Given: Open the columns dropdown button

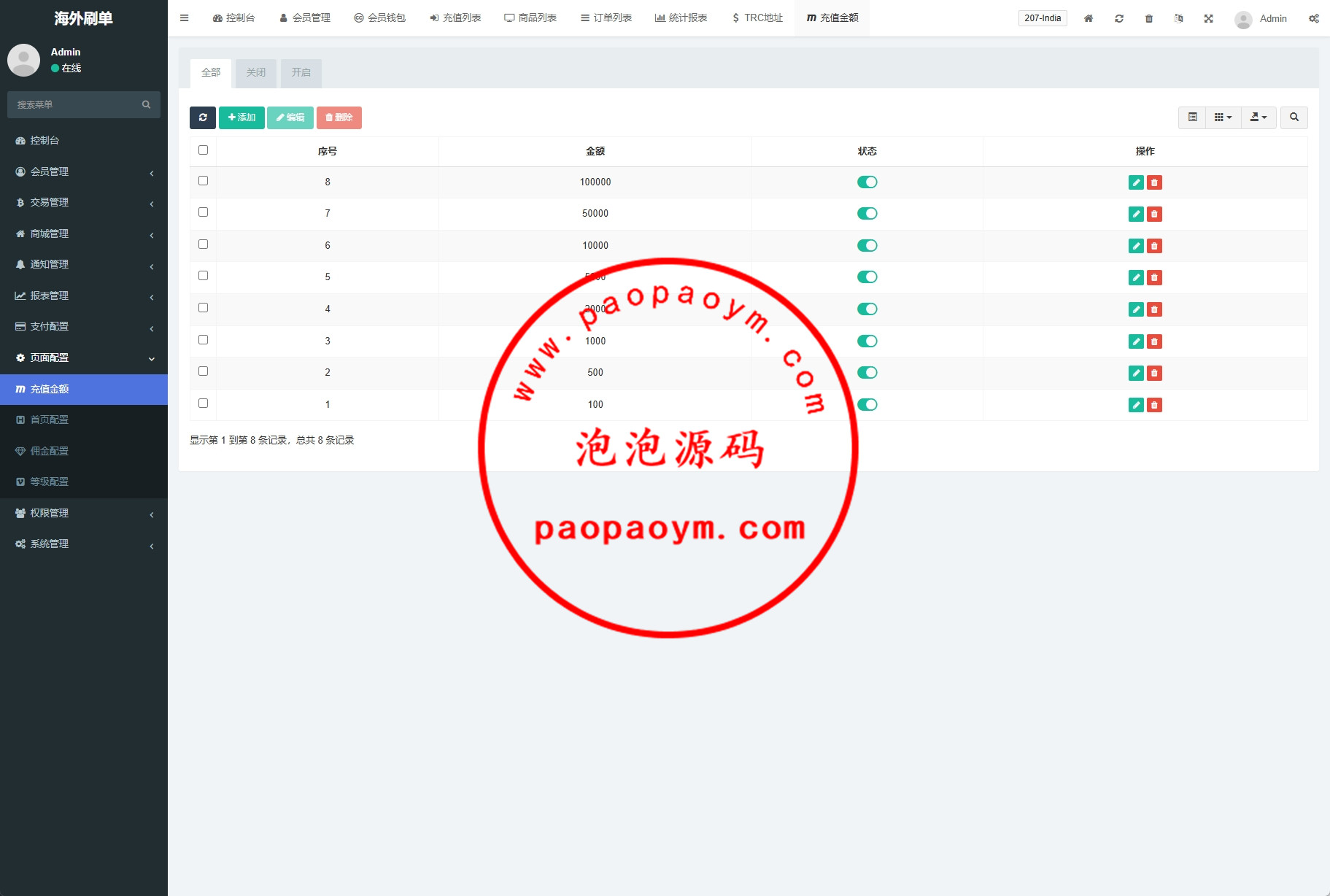Looking at the screenshot, I should [1223, 117].
